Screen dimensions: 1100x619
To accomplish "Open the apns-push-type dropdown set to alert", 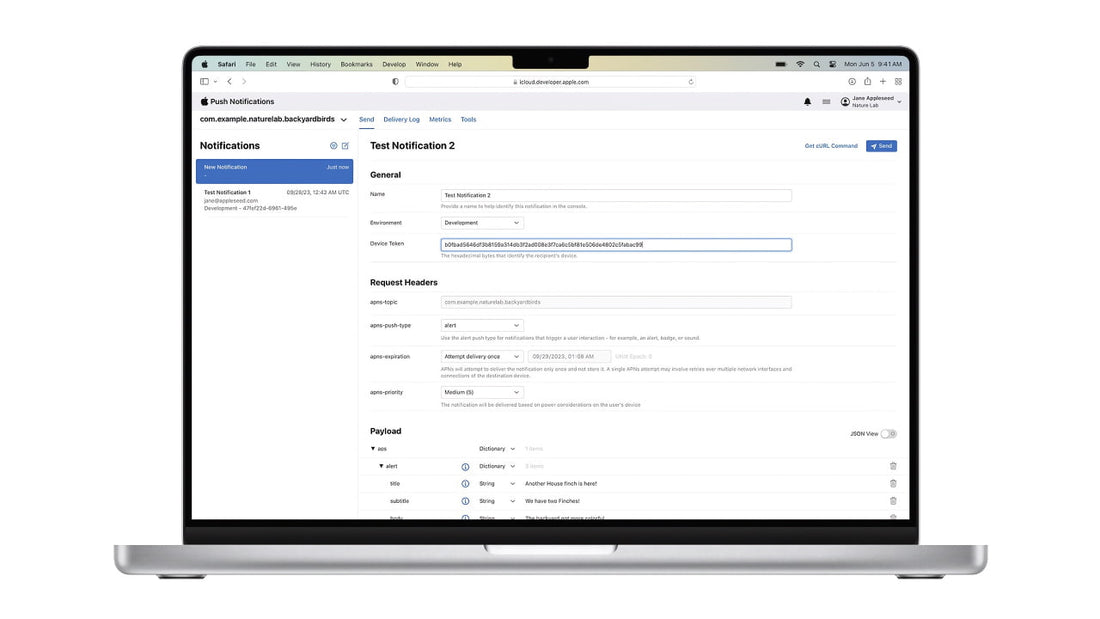I will (481, 325).
